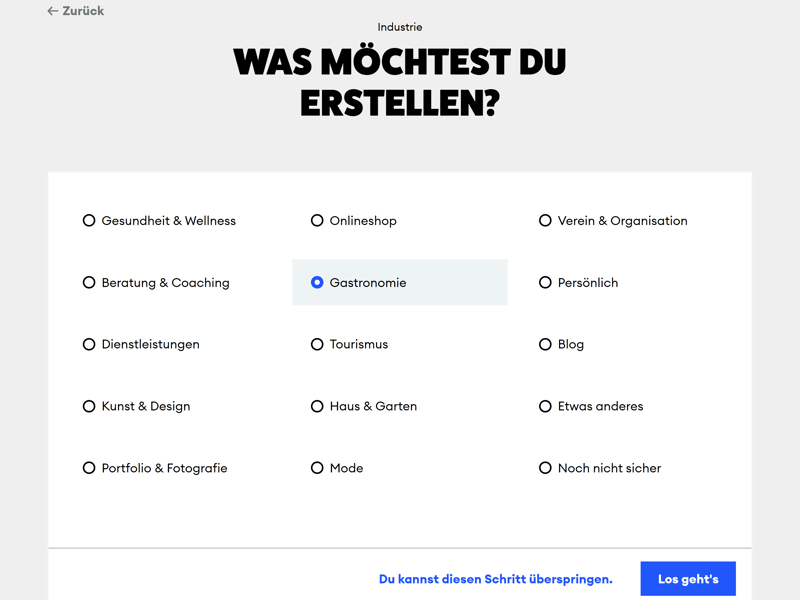Choose the Onlineshop radio button
This screenshot has width=800, height=600.
point(317,221)
